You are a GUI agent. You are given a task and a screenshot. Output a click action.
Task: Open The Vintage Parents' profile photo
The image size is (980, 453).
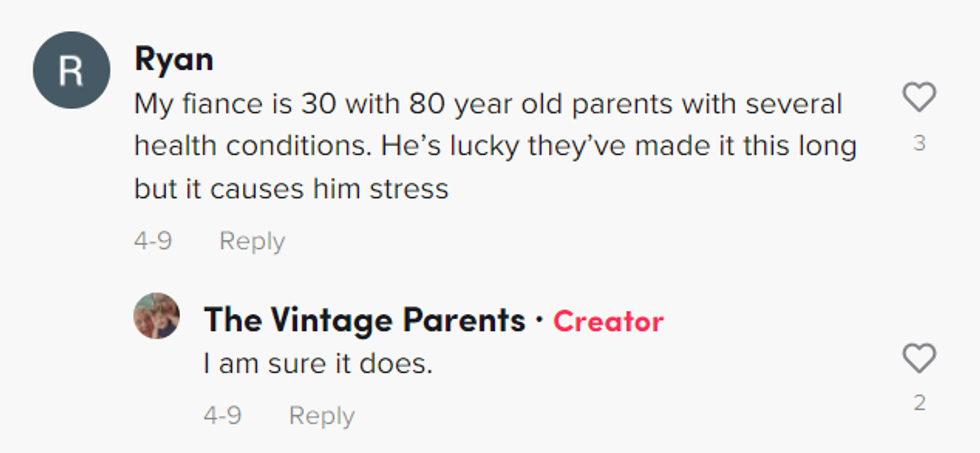pos(157,317)
